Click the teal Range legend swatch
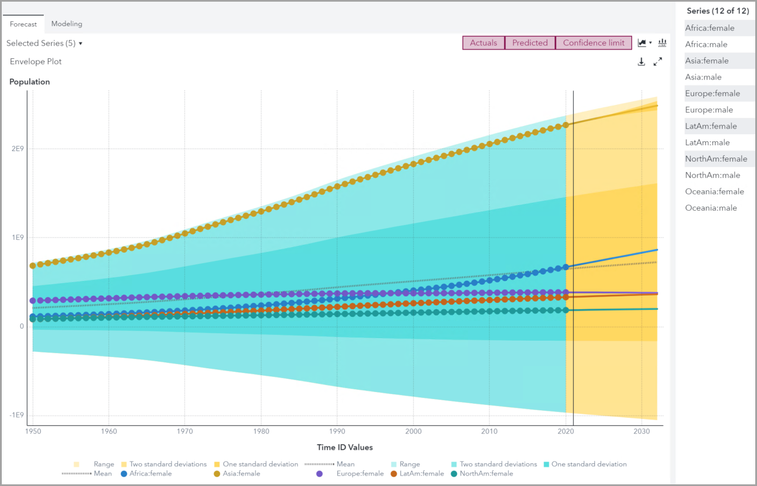Image resolution: width=757 pixels, height=486 pixels. [x=393, y=464]
